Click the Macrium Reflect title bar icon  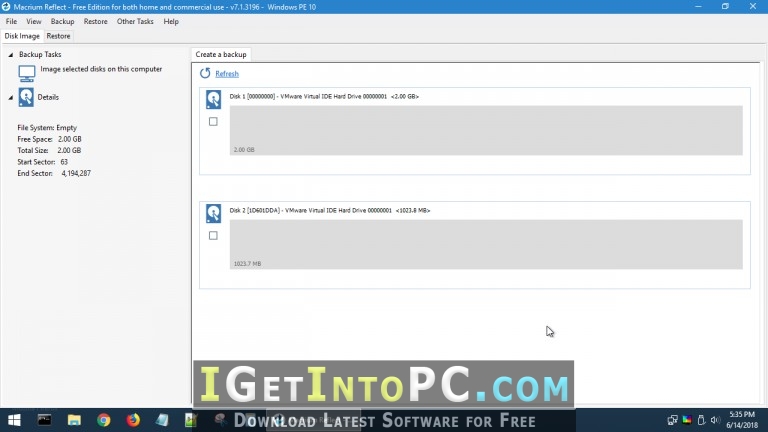coord(6,7)
